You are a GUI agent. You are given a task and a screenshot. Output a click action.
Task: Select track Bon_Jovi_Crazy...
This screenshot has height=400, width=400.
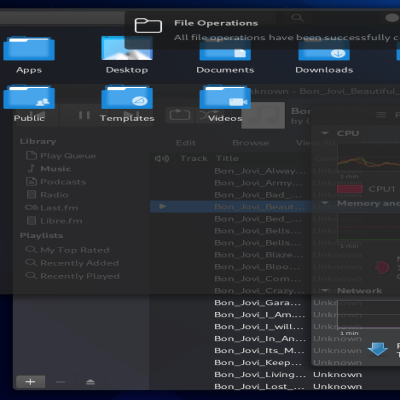(x=259, y=291)
